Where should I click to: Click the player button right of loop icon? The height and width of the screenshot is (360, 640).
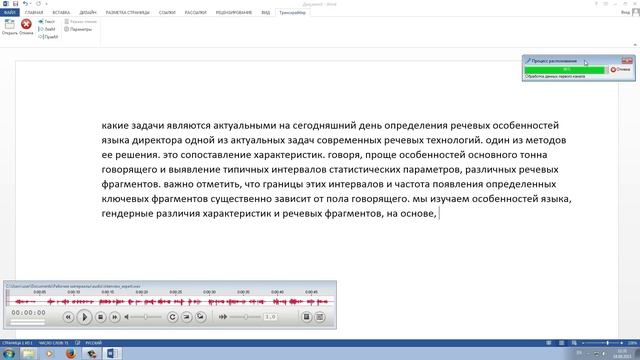[187, 317]
